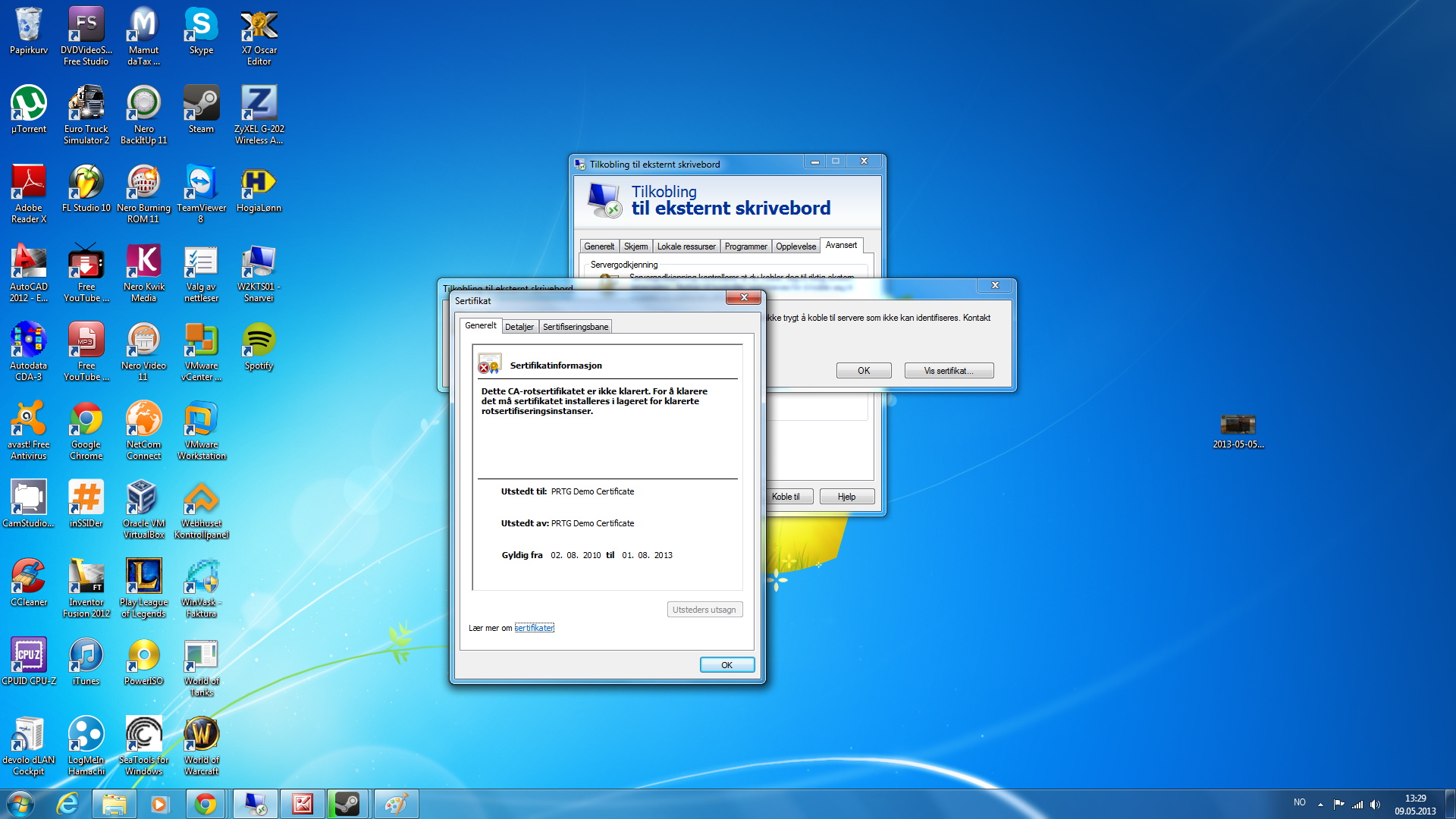Launch Skype desktop shortcut

(202, 31)
